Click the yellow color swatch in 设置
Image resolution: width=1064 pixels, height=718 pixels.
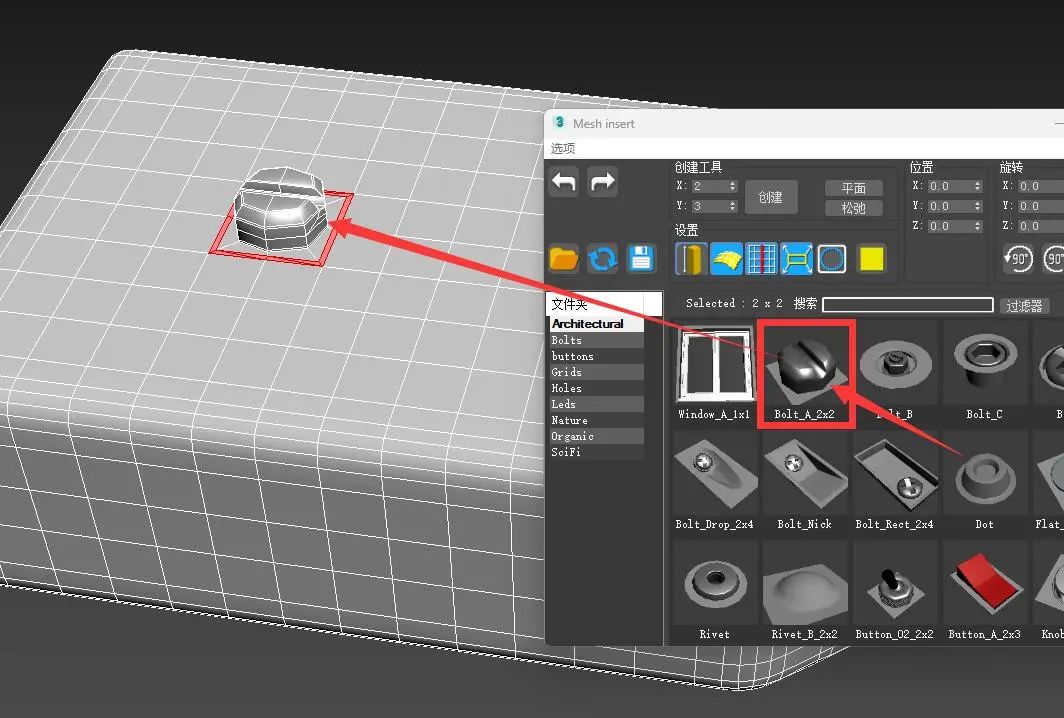click(872, 258)
